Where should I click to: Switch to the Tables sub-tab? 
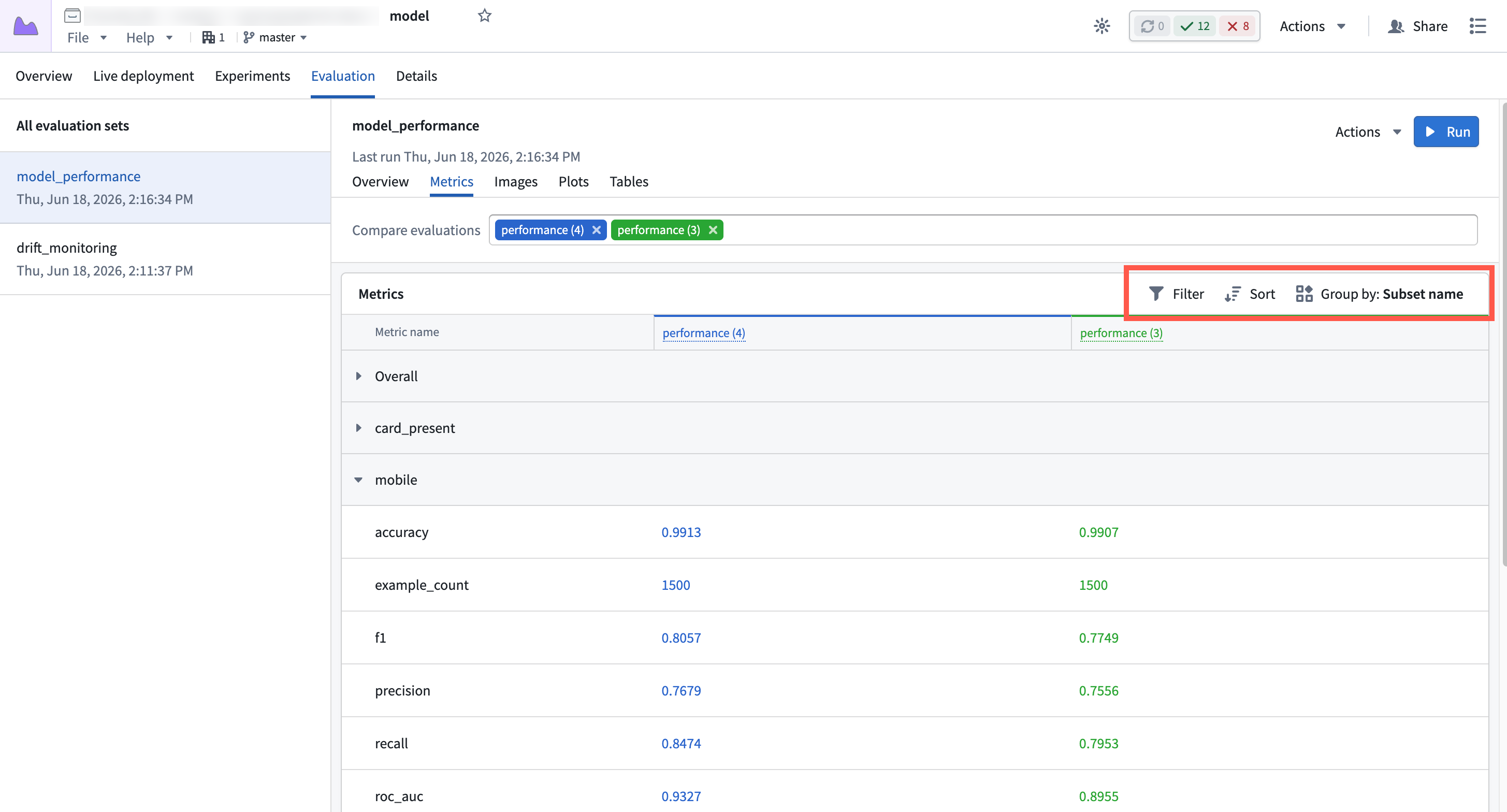(x=629, y=182)
